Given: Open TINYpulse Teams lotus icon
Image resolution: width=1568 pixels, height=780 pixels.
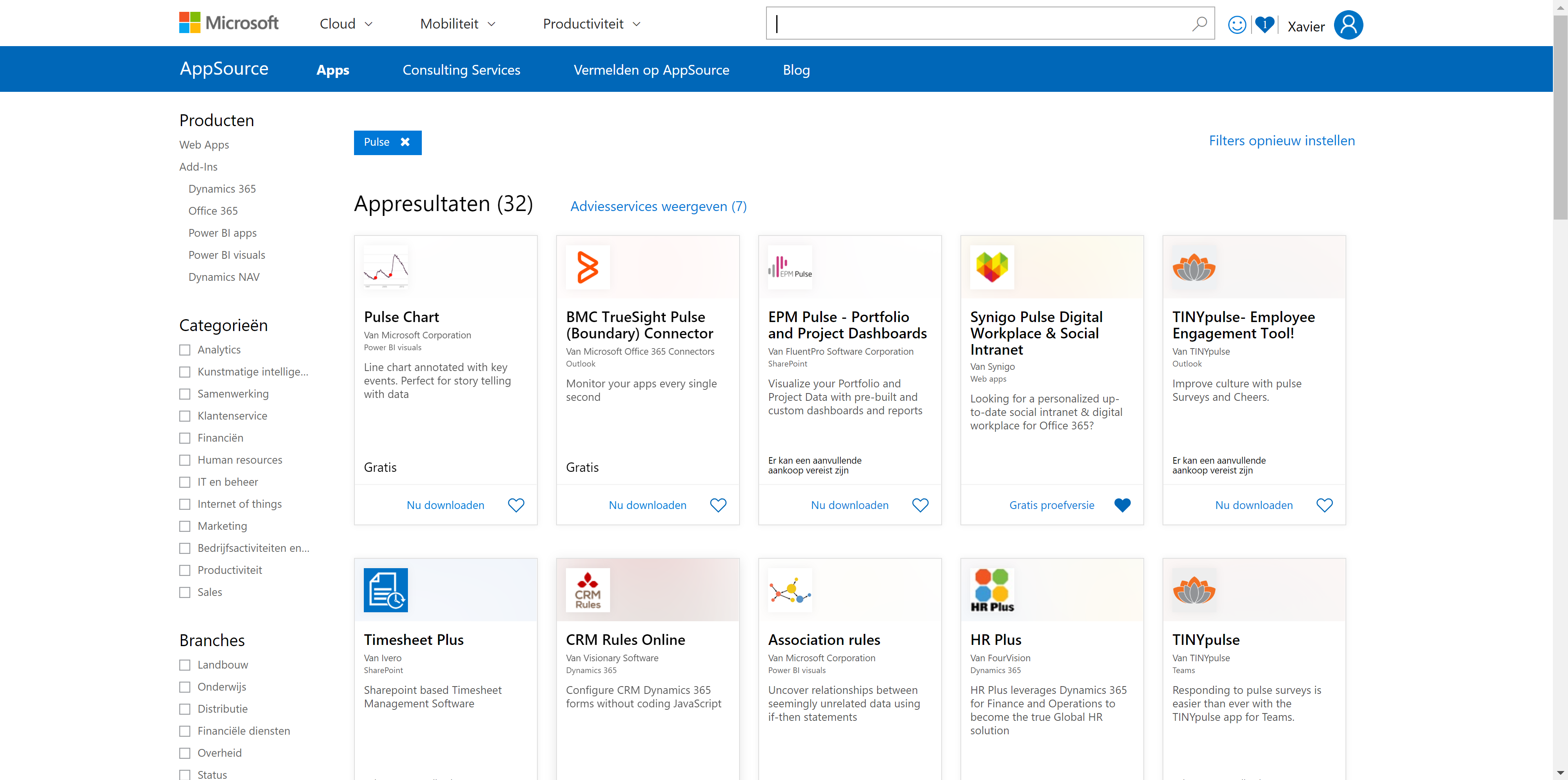Looking at the screenshot, I should point(1194,590).
